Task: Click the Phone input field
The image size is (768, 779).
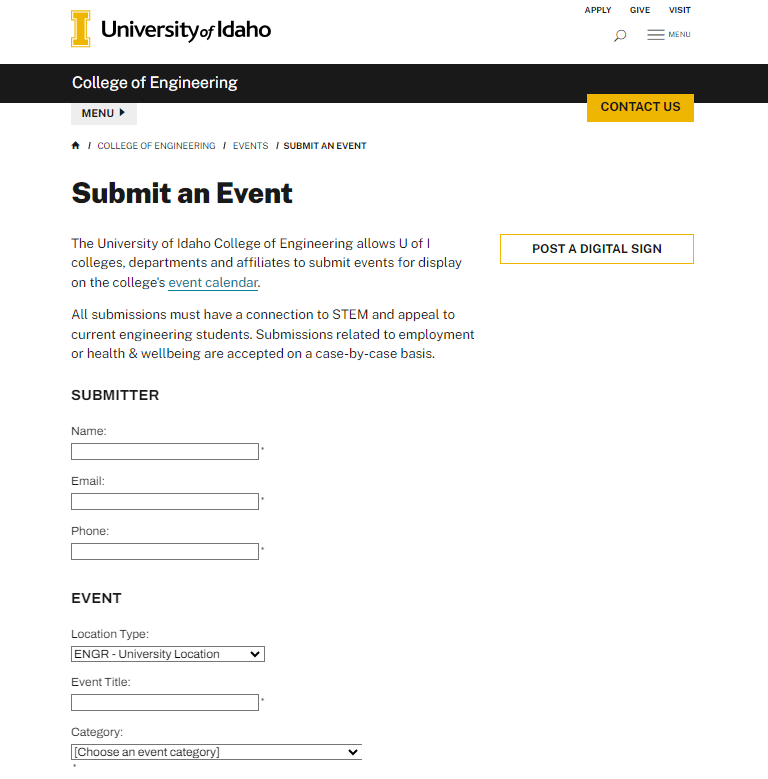Action: [x=165, y=552]
